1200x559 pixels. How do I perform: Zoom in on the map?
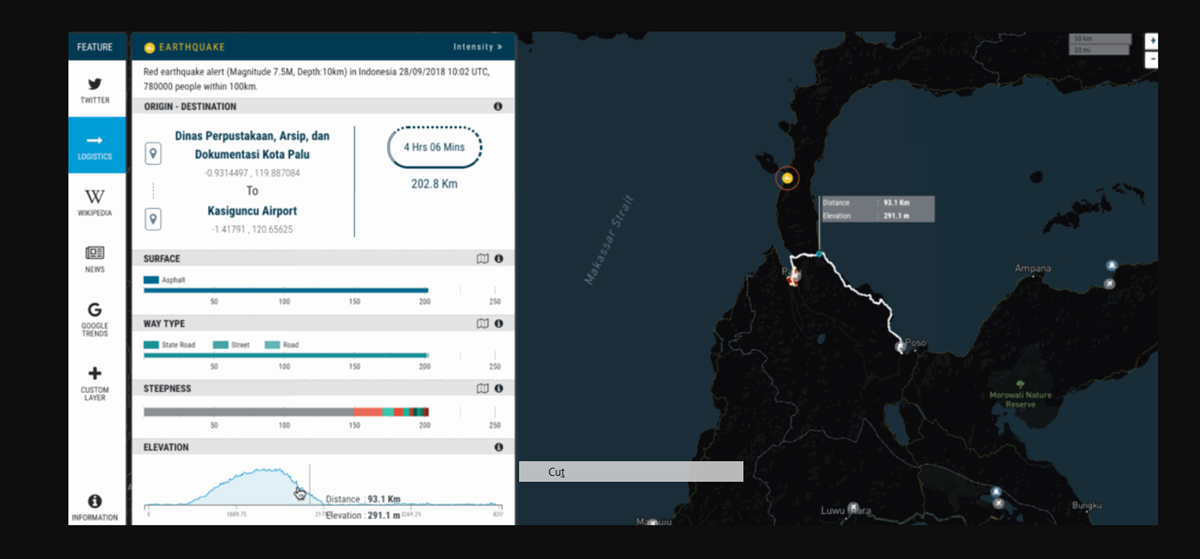click(x=1152, y=41)
